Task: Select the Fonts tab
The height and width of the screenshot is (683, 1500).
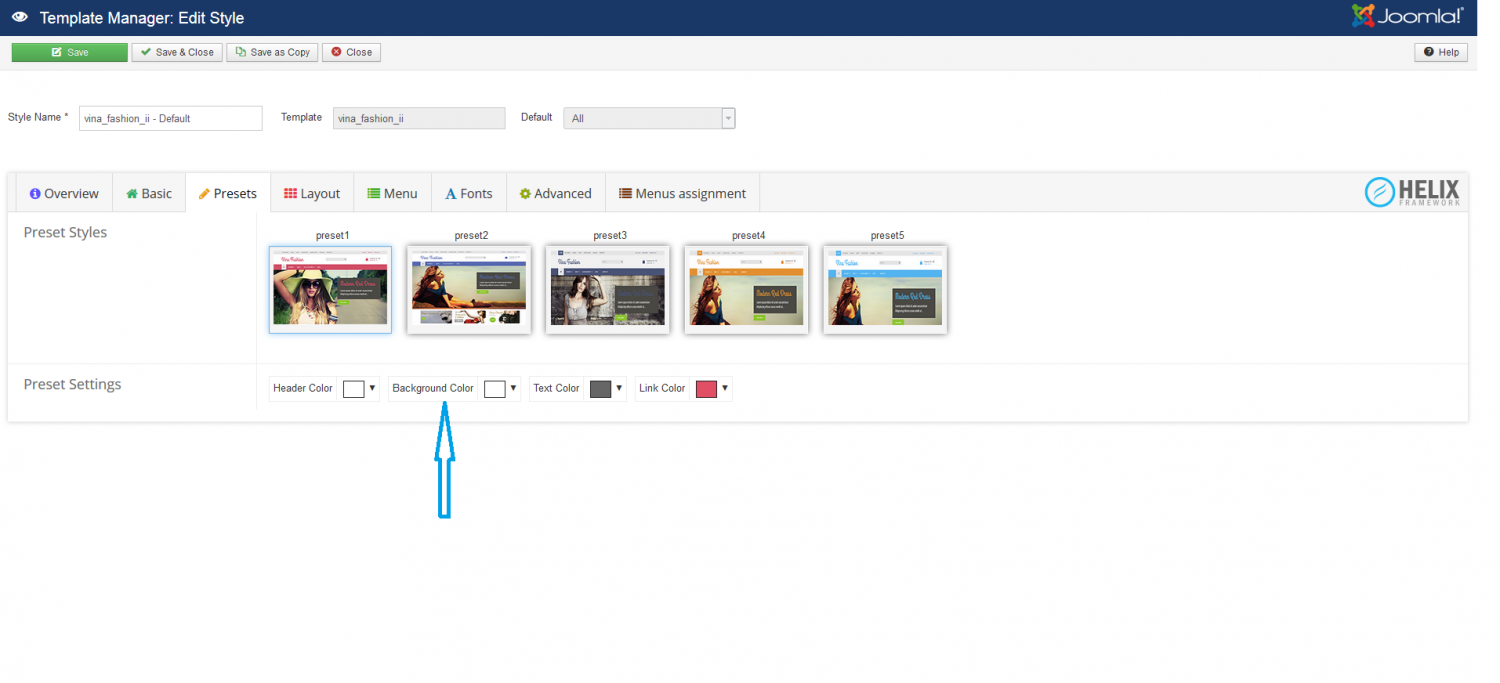Action: click(469, 193)
